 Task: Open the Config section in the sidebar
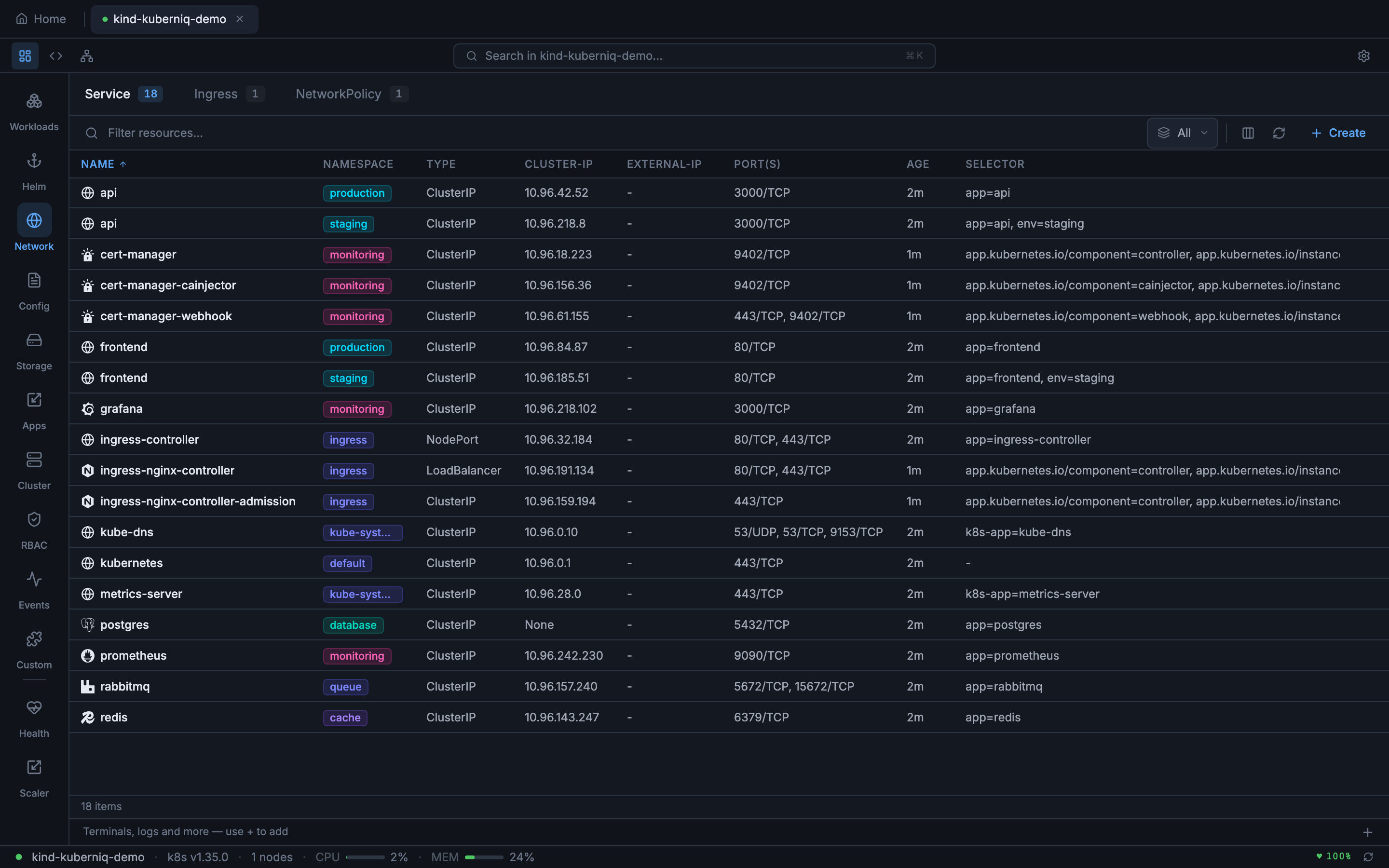click(x=34, y=291)
